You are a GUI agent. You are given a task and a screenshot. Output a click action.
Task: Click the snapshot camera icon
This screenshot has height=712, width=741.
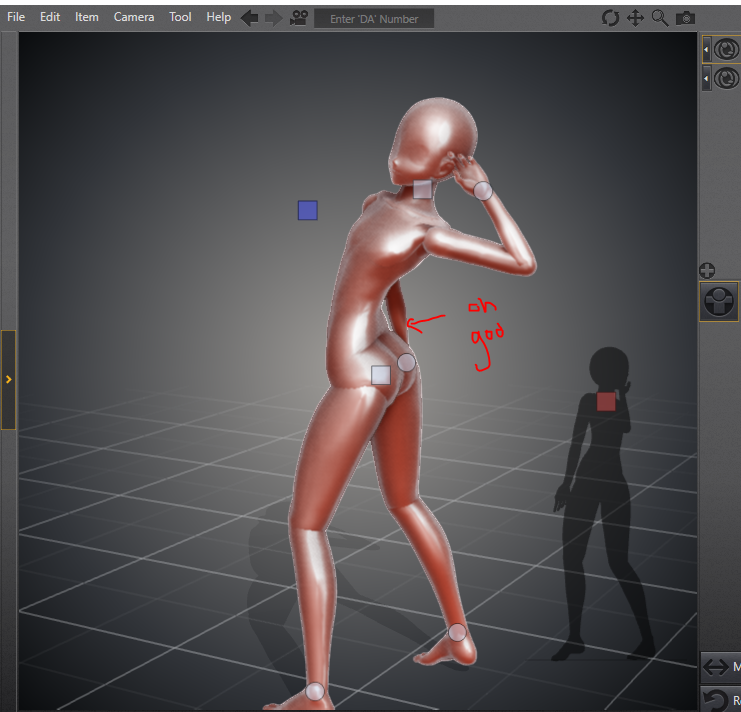(x=685, y=18)
